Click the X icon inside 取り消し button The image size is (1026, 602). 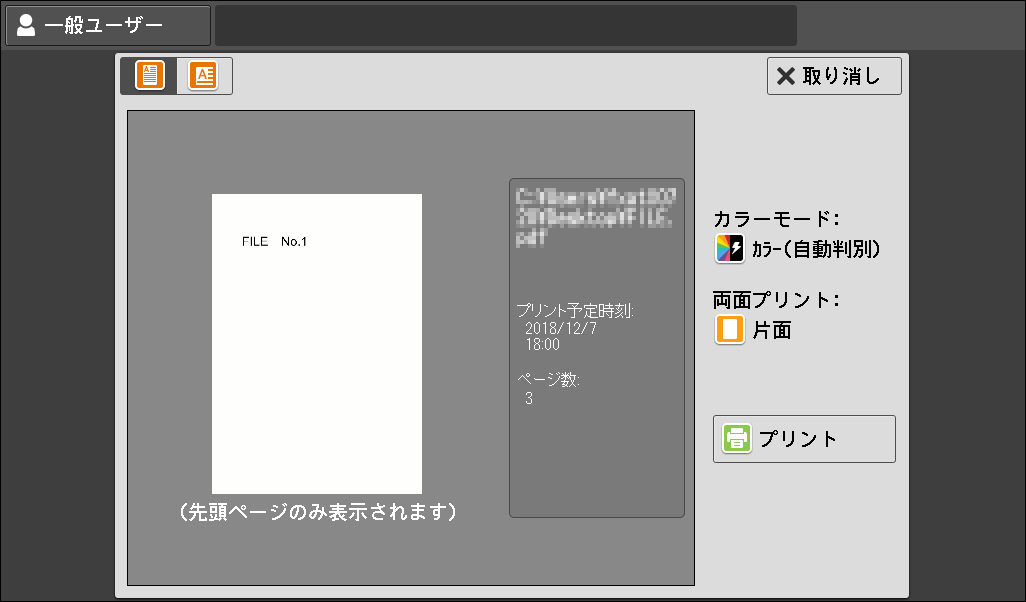(787, 75)
